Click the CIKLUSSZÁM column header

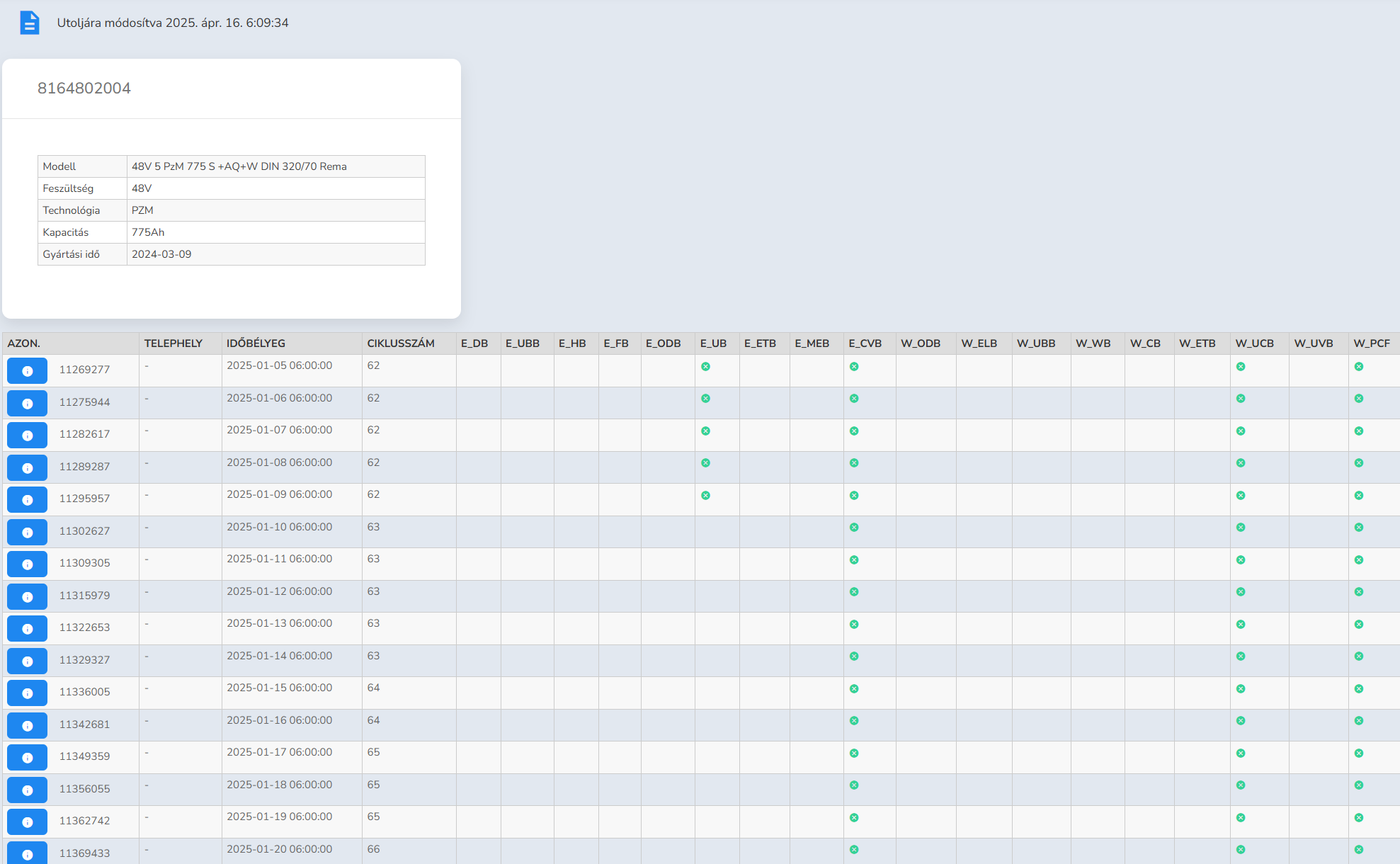(x=400, y=343)
